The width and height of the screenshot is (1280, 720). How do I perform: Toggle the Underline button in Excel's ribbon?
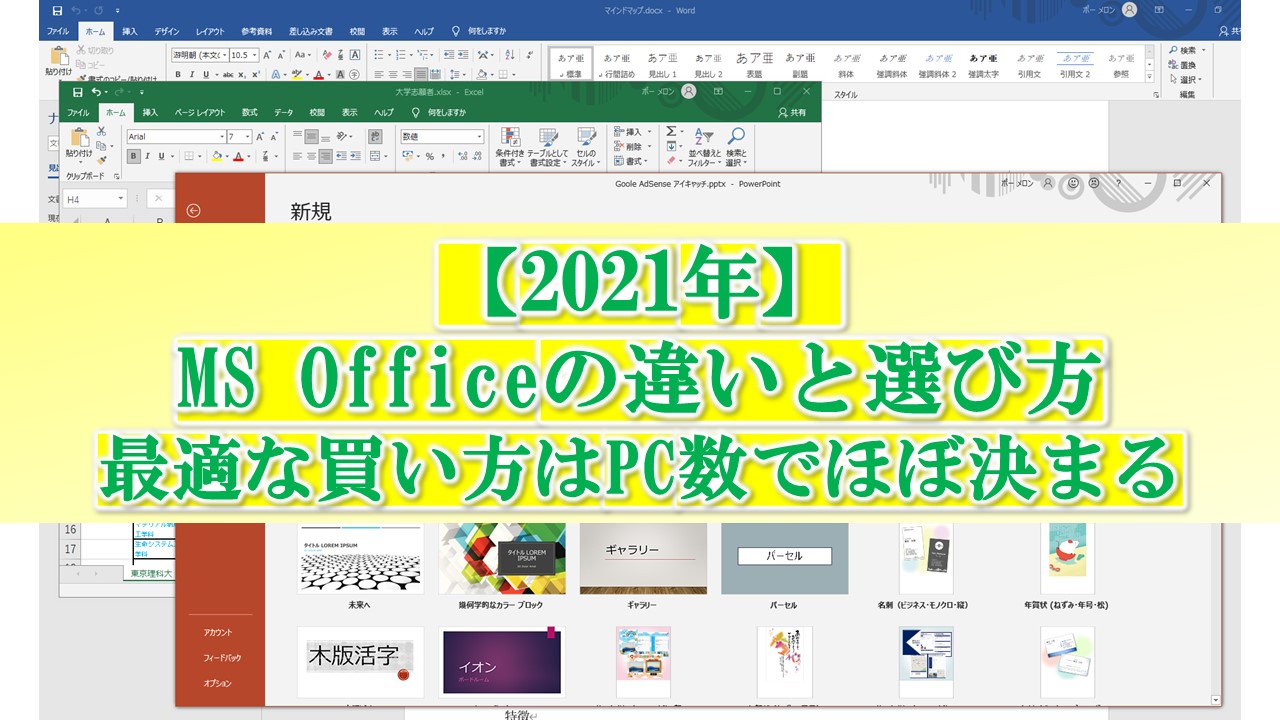[160, 156]
